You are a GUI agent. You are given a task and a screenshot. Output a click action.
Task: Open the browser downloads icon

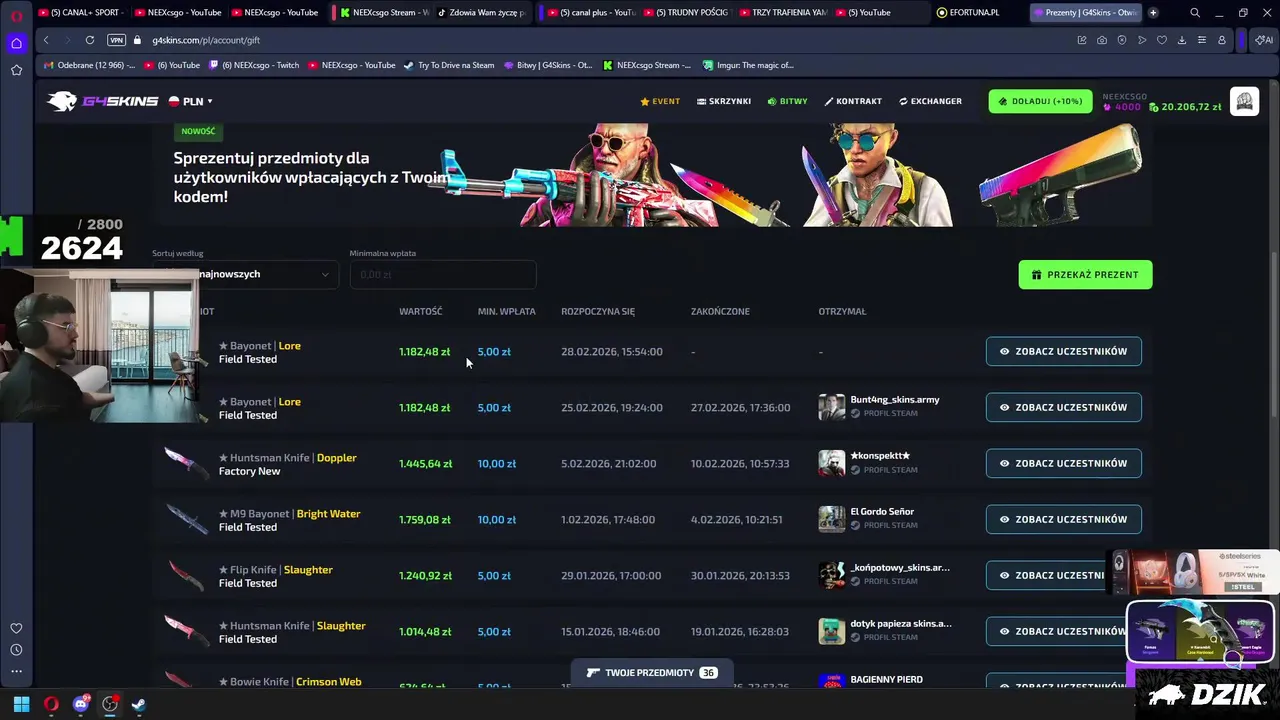click(1182, 40)
